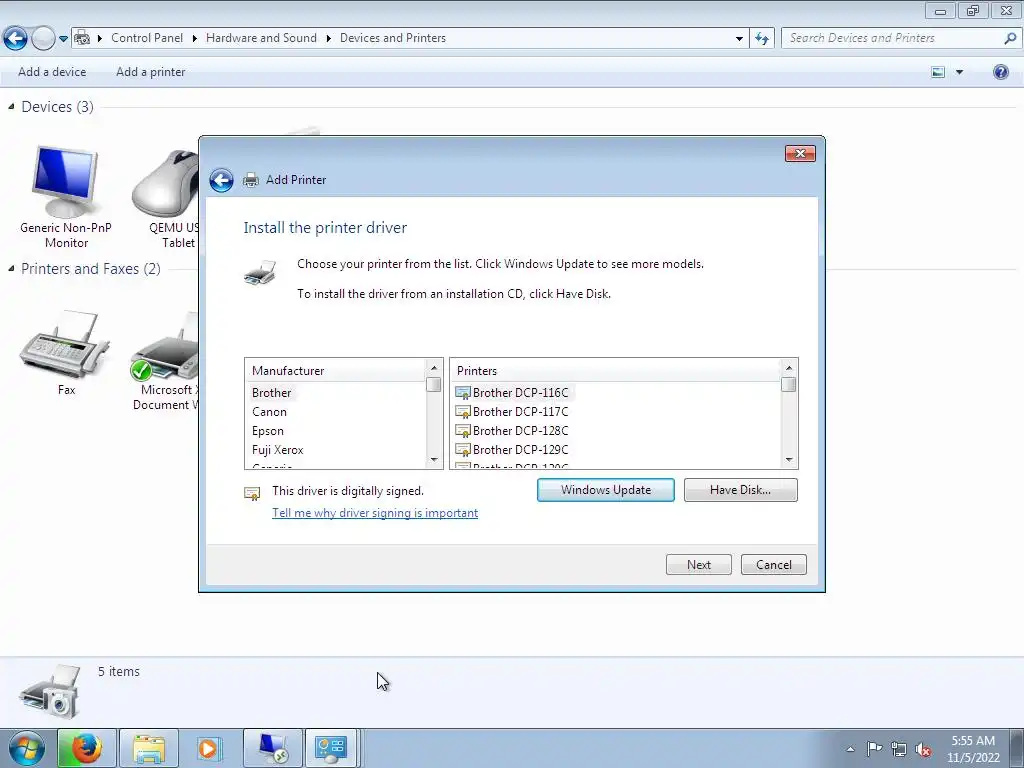Expand the arrow before Control Panel breadcrumb
The width and height of the screenshot is (1024, 768).
click(100, 39)
